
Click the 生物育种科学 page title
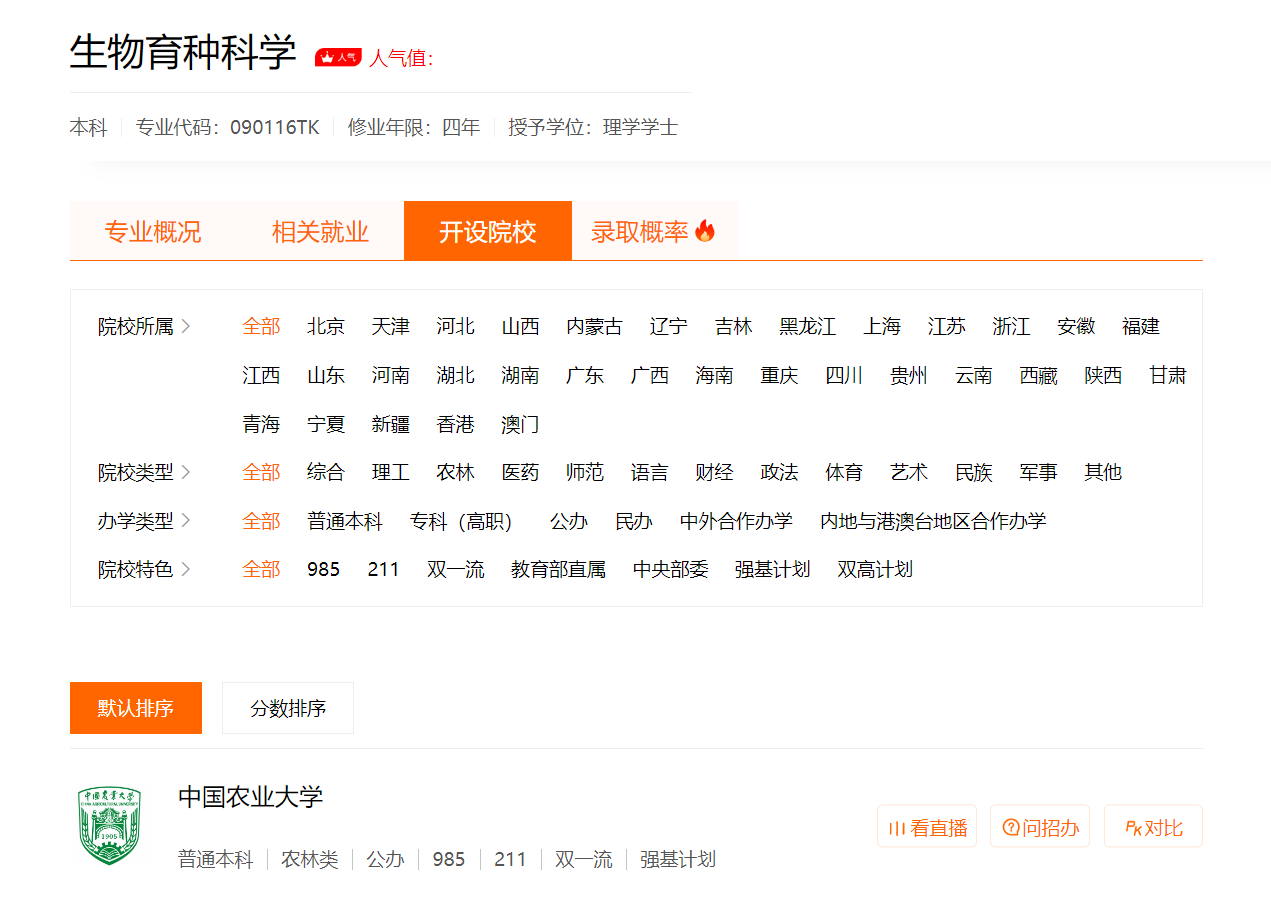coord(183,52)
